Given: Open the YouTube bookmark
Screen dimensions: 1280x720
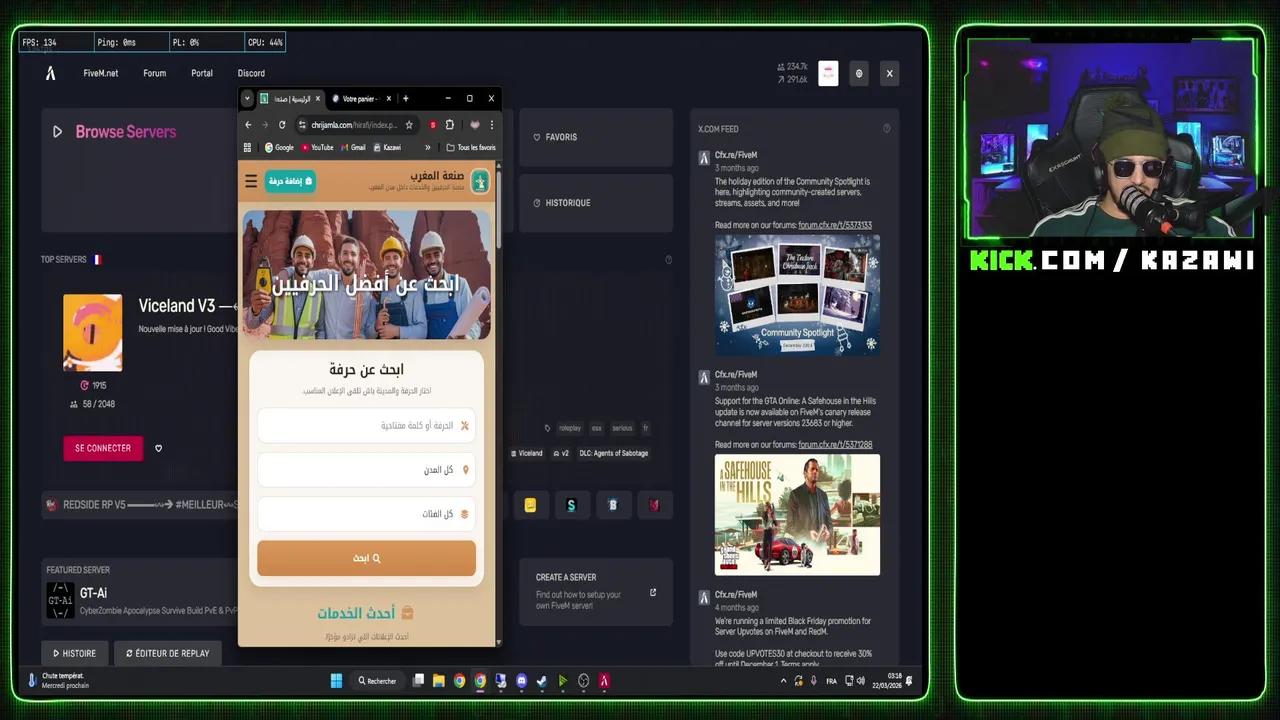Looking at the screenshot, I should point(317,147).
